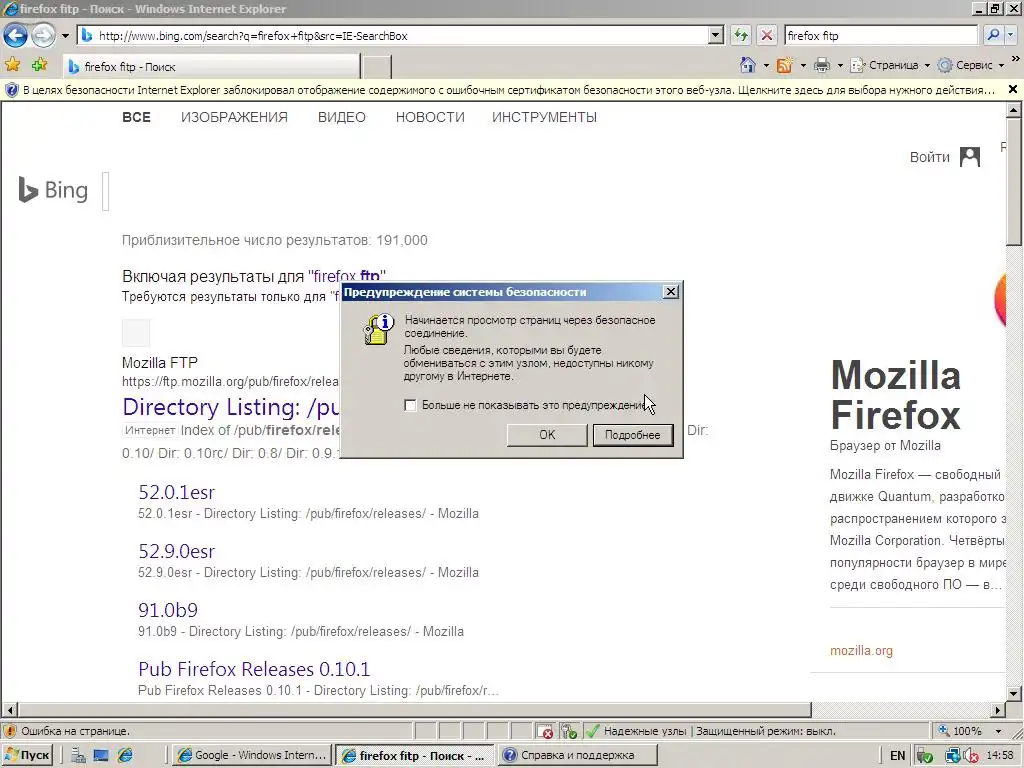Screen dimensions: 1024x768
Task: Stop loading with the red X icon
Action: (767, 36)
